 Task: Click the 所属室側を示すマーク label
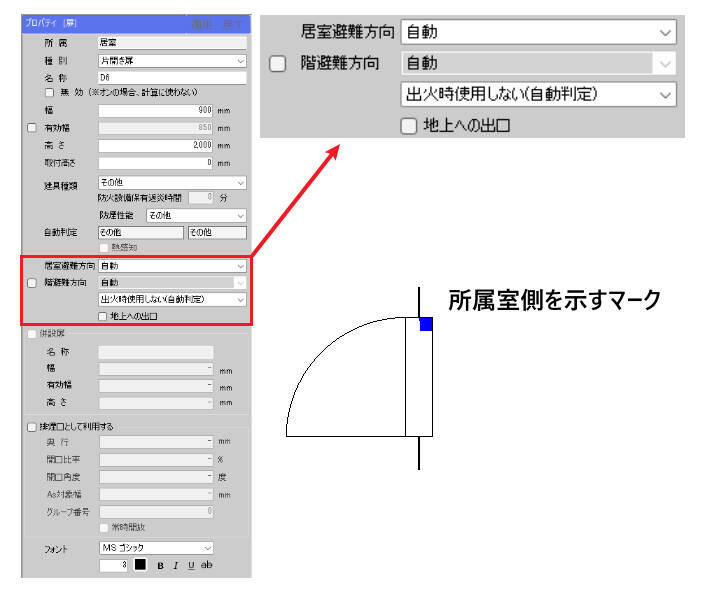(x=555, y=300)
